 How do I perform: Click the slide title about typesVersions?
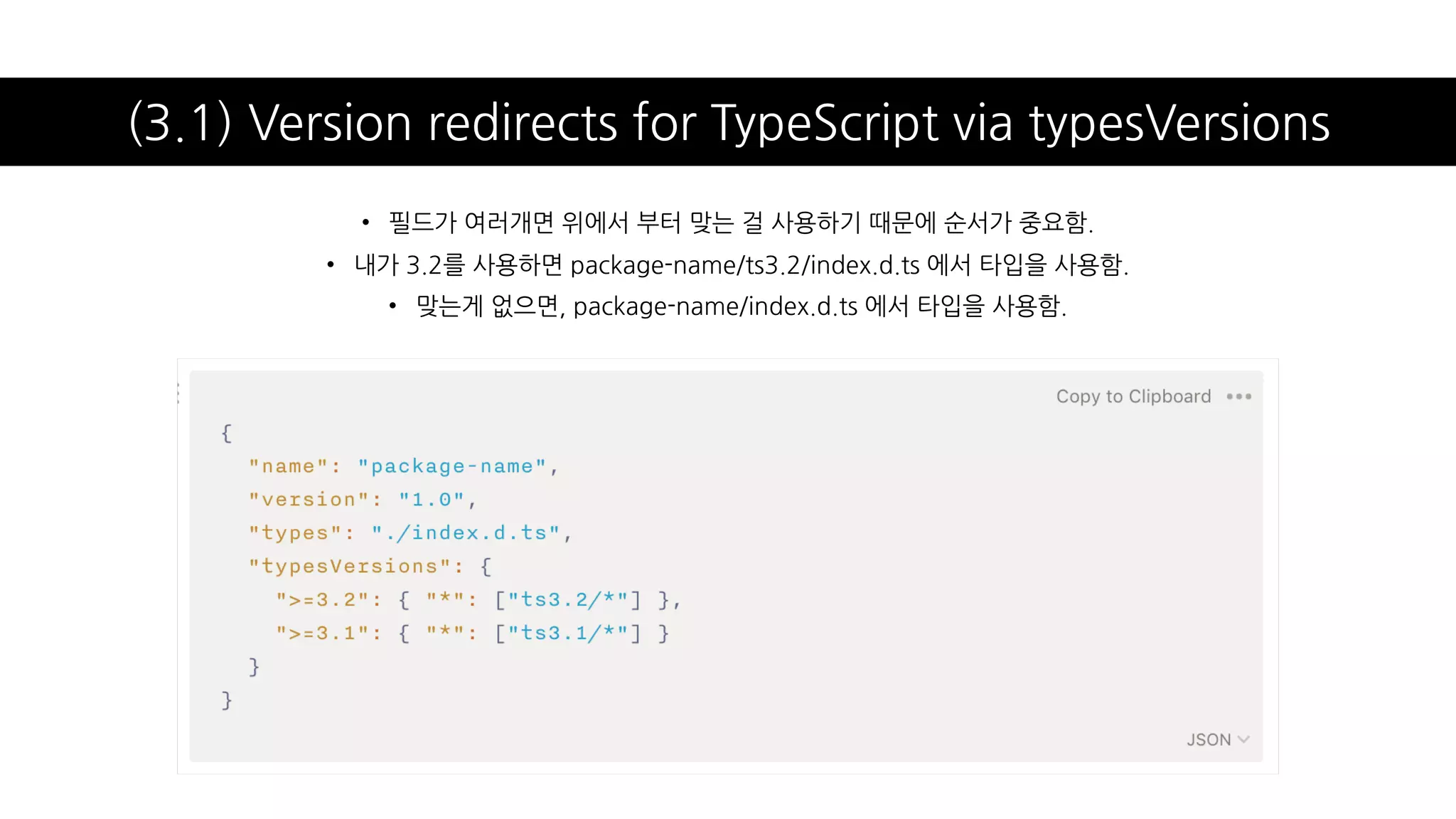coord(728,122)
